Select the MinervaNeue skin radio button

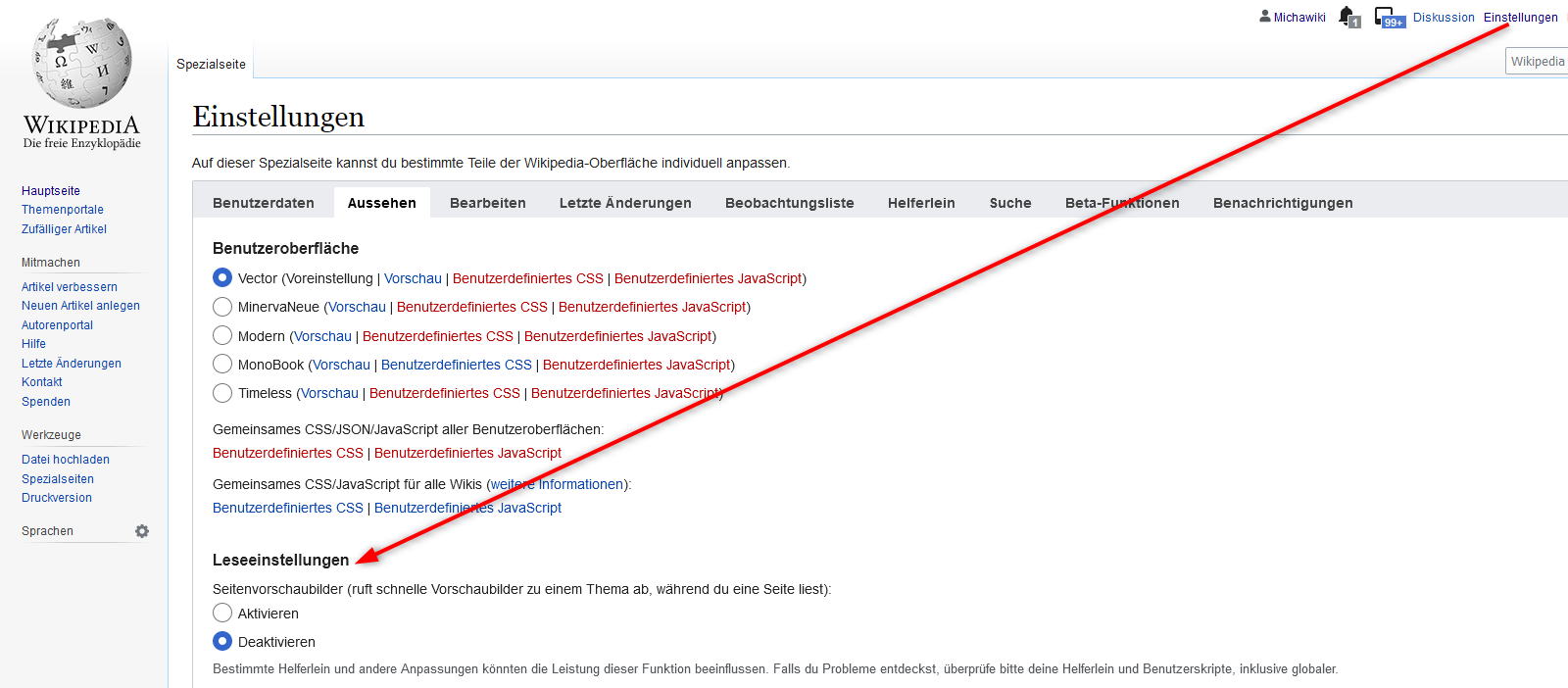[x=222, y=307]
